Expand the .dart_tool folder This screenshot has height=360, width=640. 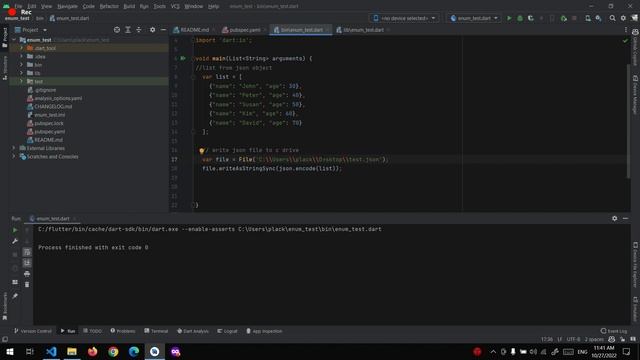pos(21,48)
